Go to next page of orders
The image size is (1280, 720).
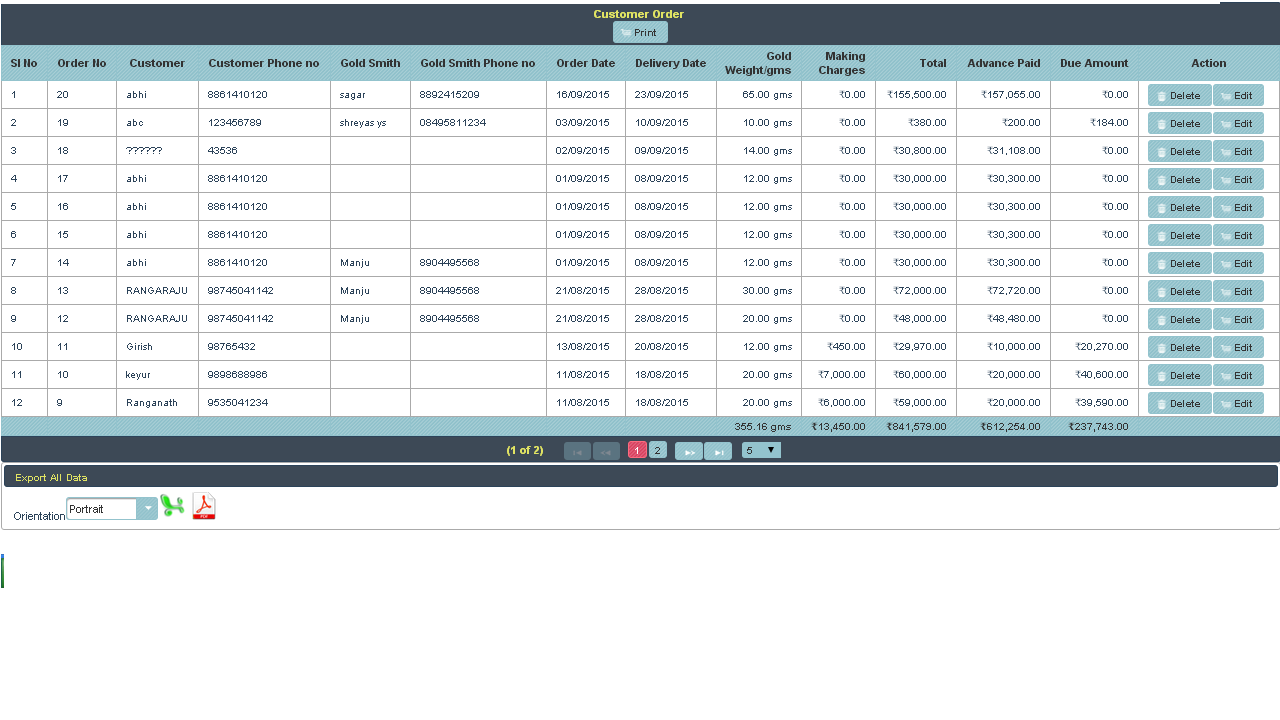click(x=688, y=451)
